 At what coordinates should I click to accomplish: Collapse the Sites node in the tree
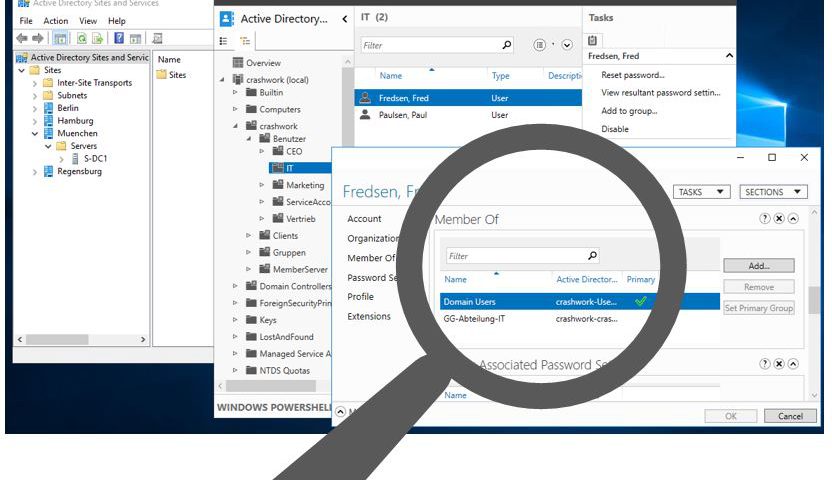pos(22,70)
